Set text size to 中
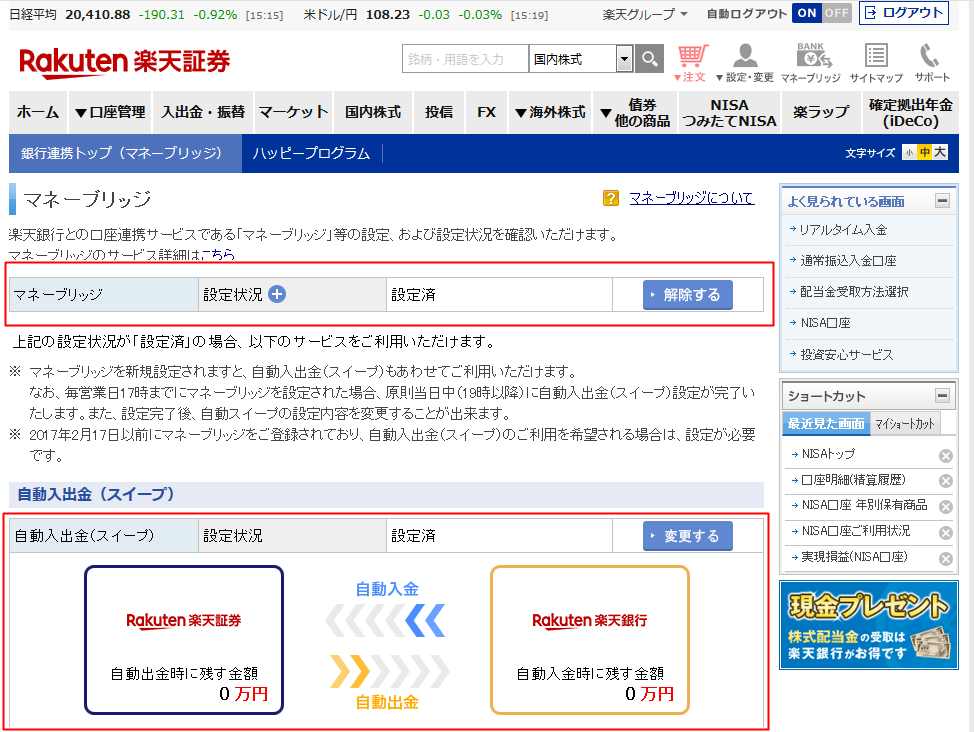Screen dimensions: 974x732 (x=925, y=152)
